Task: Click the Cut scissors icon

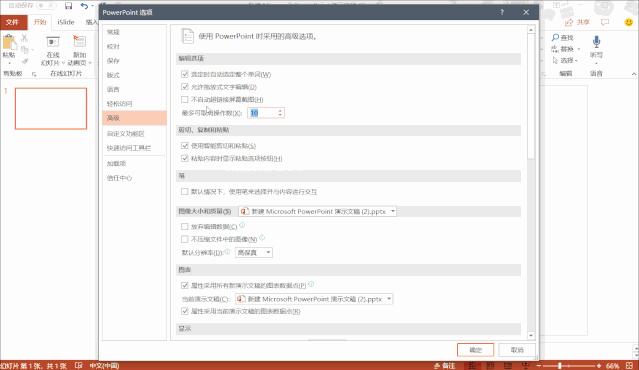Action: [x=24, y=38]
